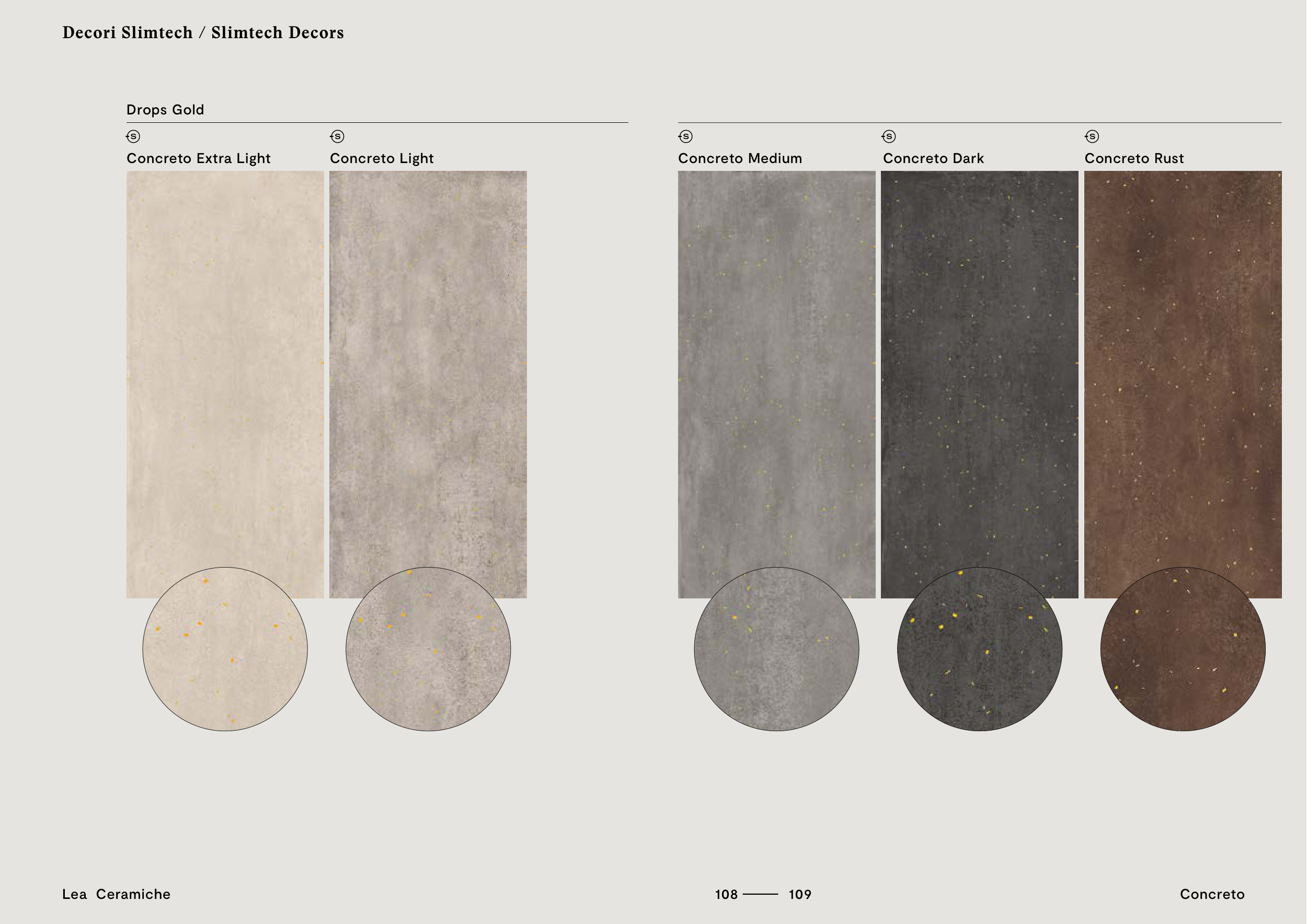
Task: Click the Slimtech icon above Concreto Rust
Action: coord(1092,136)
